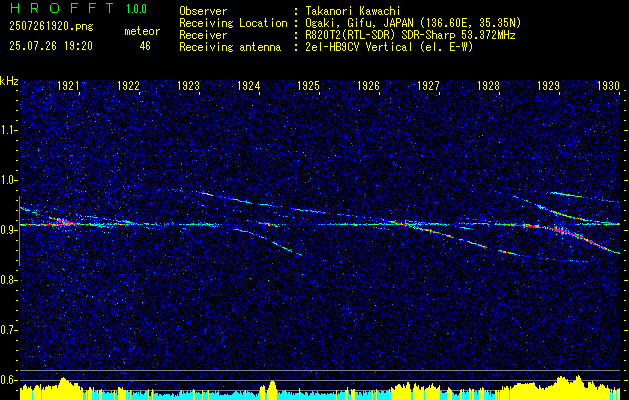Click the kHz axis unit label
The height and width of the screenshot is (400, 629).
[x=9, y=81]
